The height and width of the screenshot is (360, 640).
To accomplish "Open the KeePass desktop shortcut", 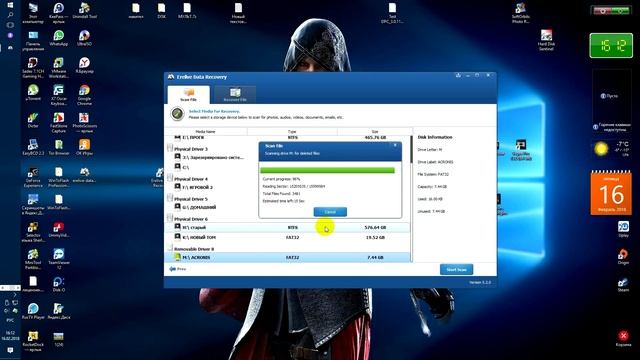I will [59, 12].
